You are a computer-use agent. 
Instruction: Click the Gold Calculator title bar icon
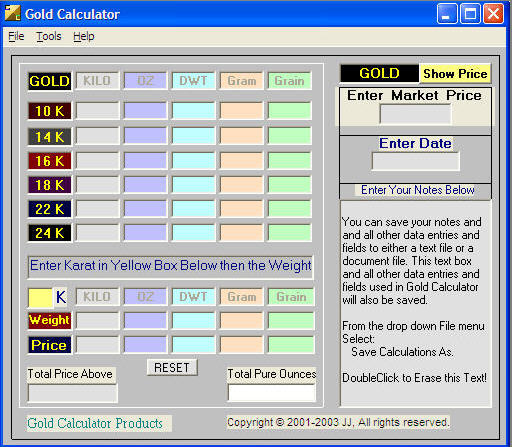click(x=12, y=14)
